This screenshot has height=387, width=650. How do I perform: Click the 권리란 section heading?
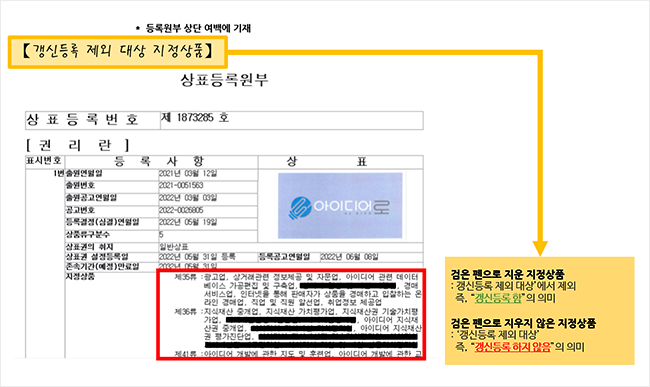[x=78, y=145]
